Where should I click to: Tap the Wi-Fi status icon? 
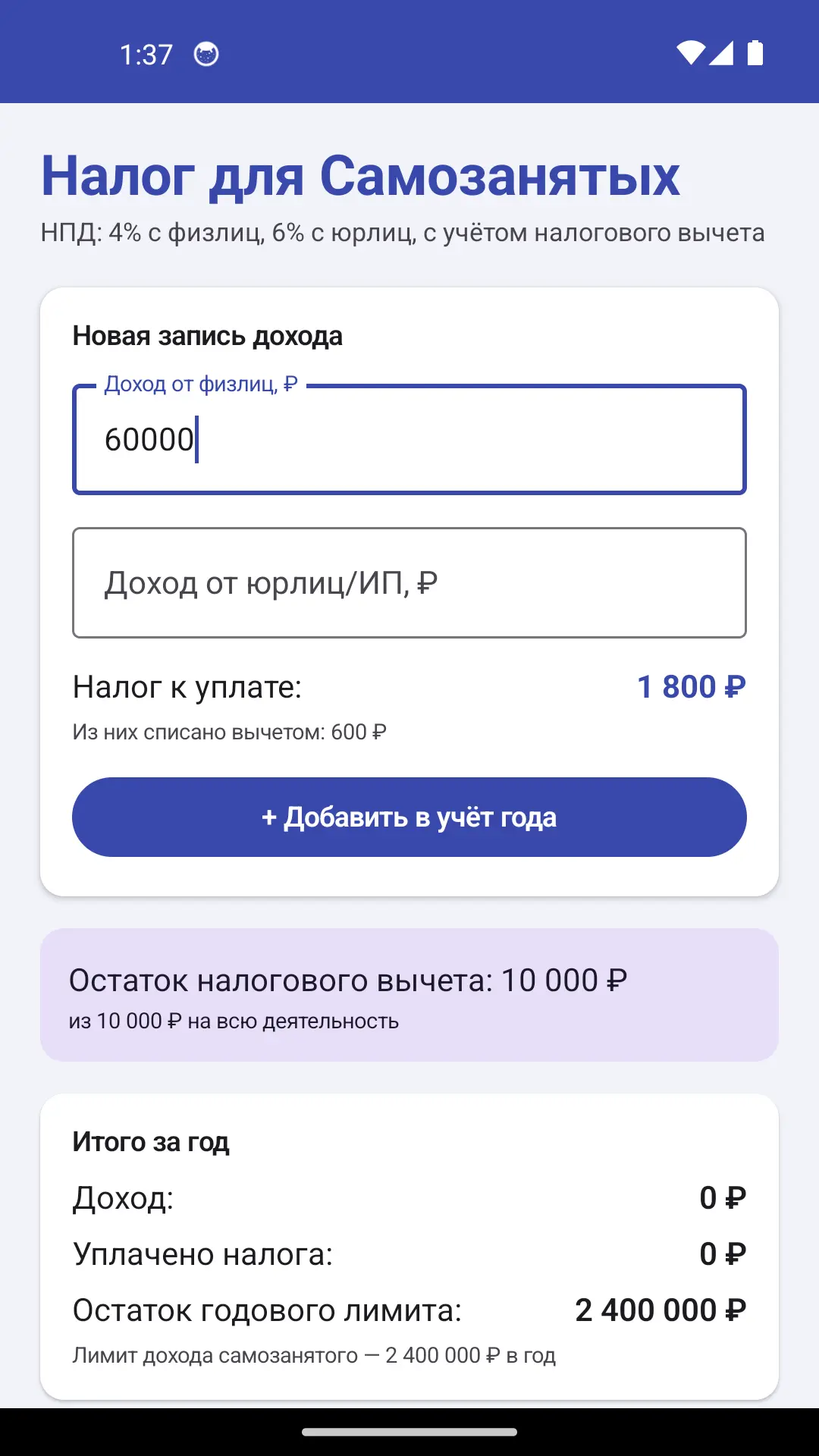[x=691, y=53]
